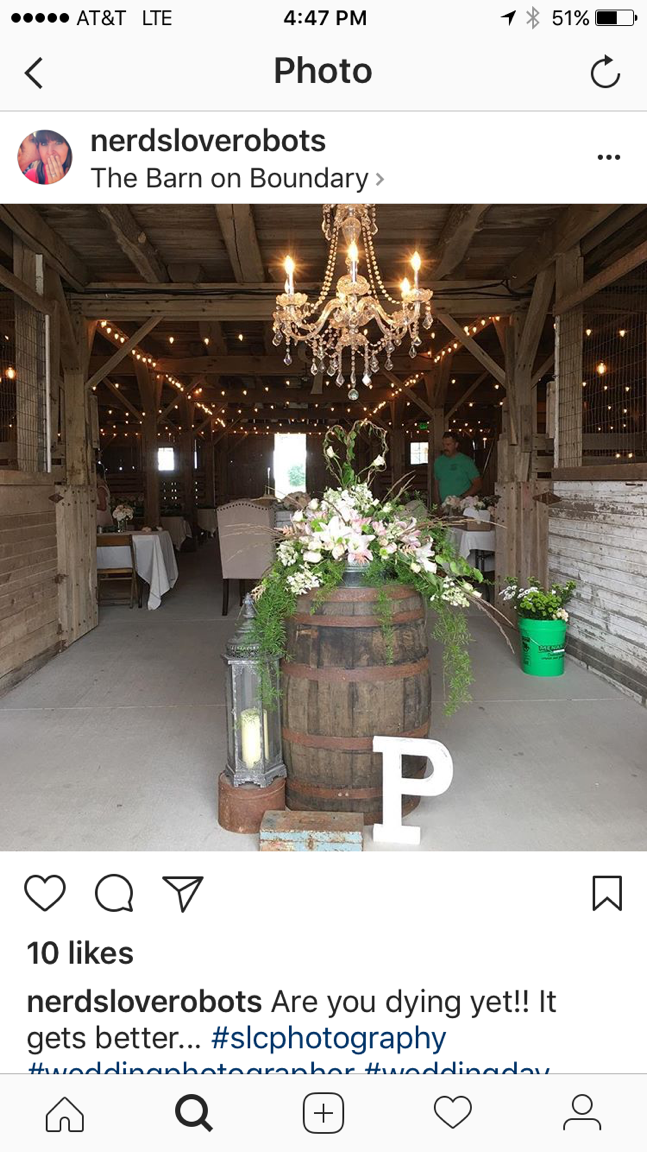Switch to the Home tab
The image size is (647, 1152).
[65, 1114]
